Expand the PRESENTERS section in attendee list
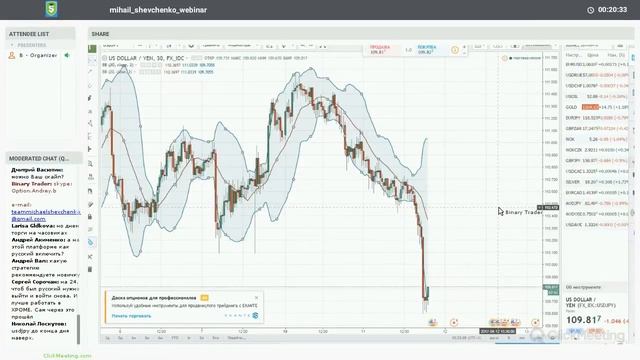The image size is (640, 360). [12, 45]
